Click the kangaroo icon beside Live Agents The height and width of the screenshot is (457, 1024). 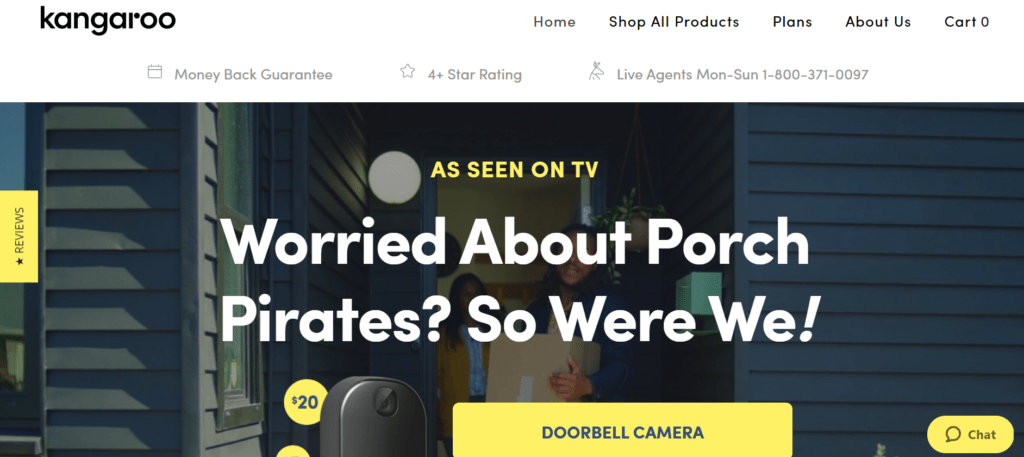coord(596,71)
